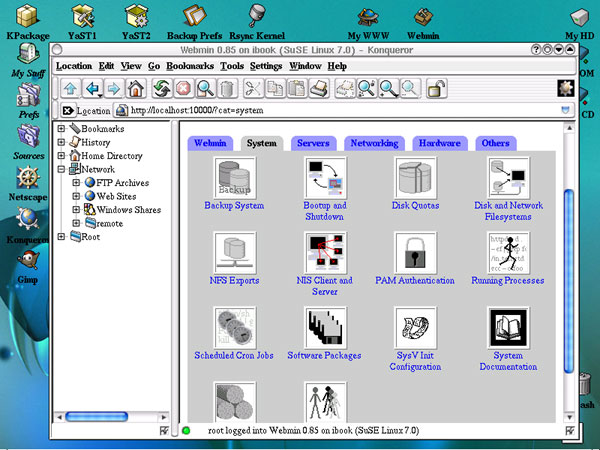Select Windows Shares in the sidebar tree
The image size is (600, 450).
point(129,210)
